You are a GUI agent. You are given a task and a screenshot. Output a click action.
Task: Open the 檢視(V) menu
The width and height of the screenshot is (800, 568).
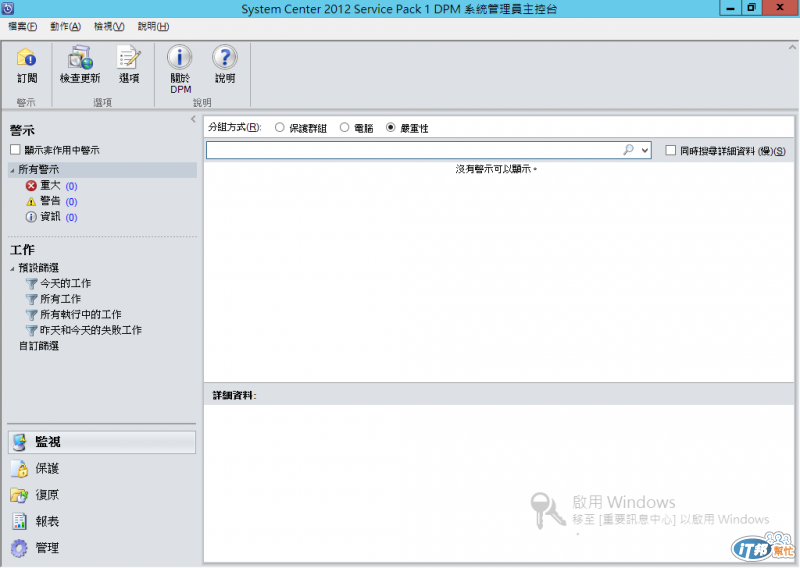pos(109,27)
